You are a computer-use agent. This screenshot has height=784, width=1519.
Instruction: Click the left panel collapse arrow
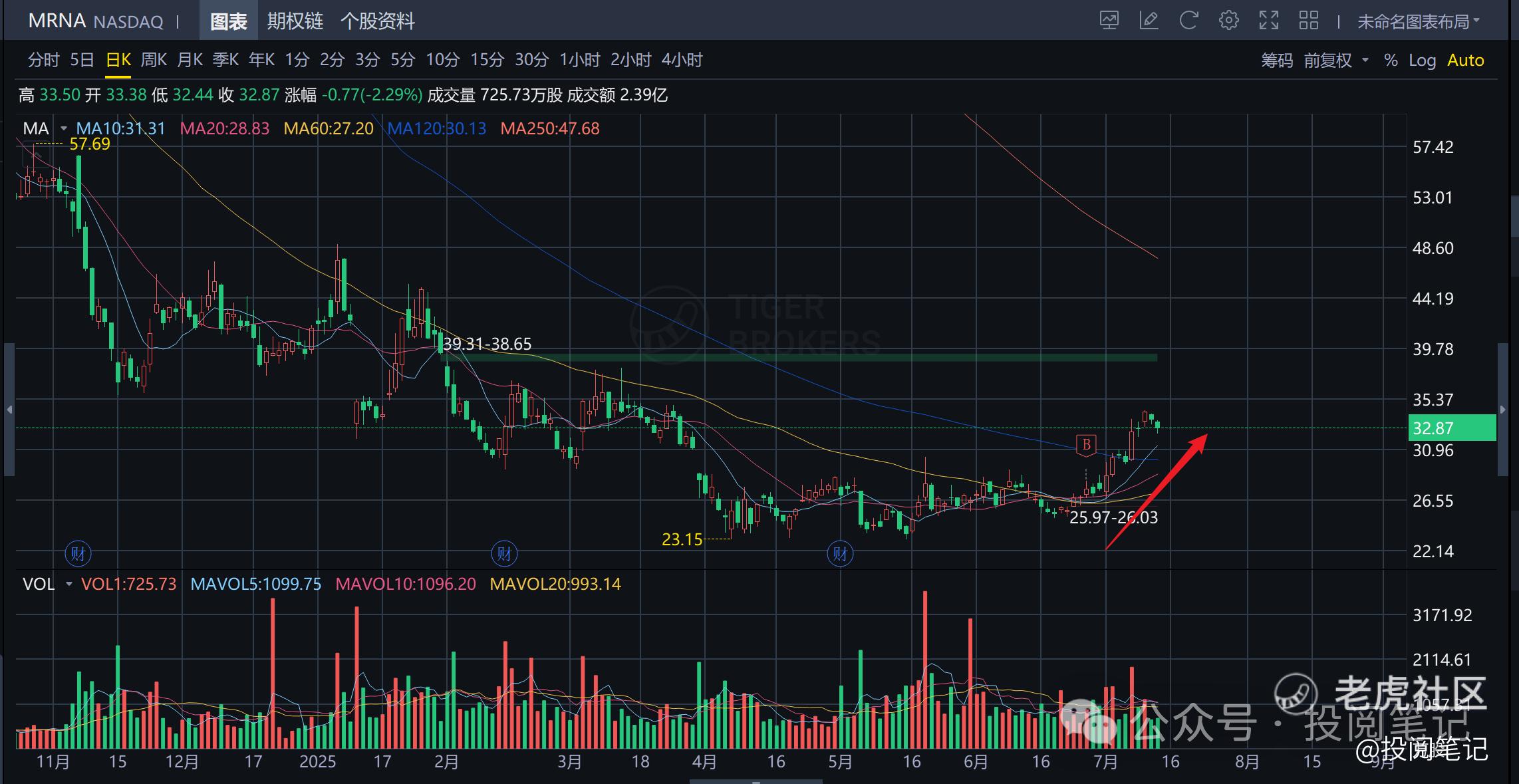pyautogui.click(x=9, y=410)
